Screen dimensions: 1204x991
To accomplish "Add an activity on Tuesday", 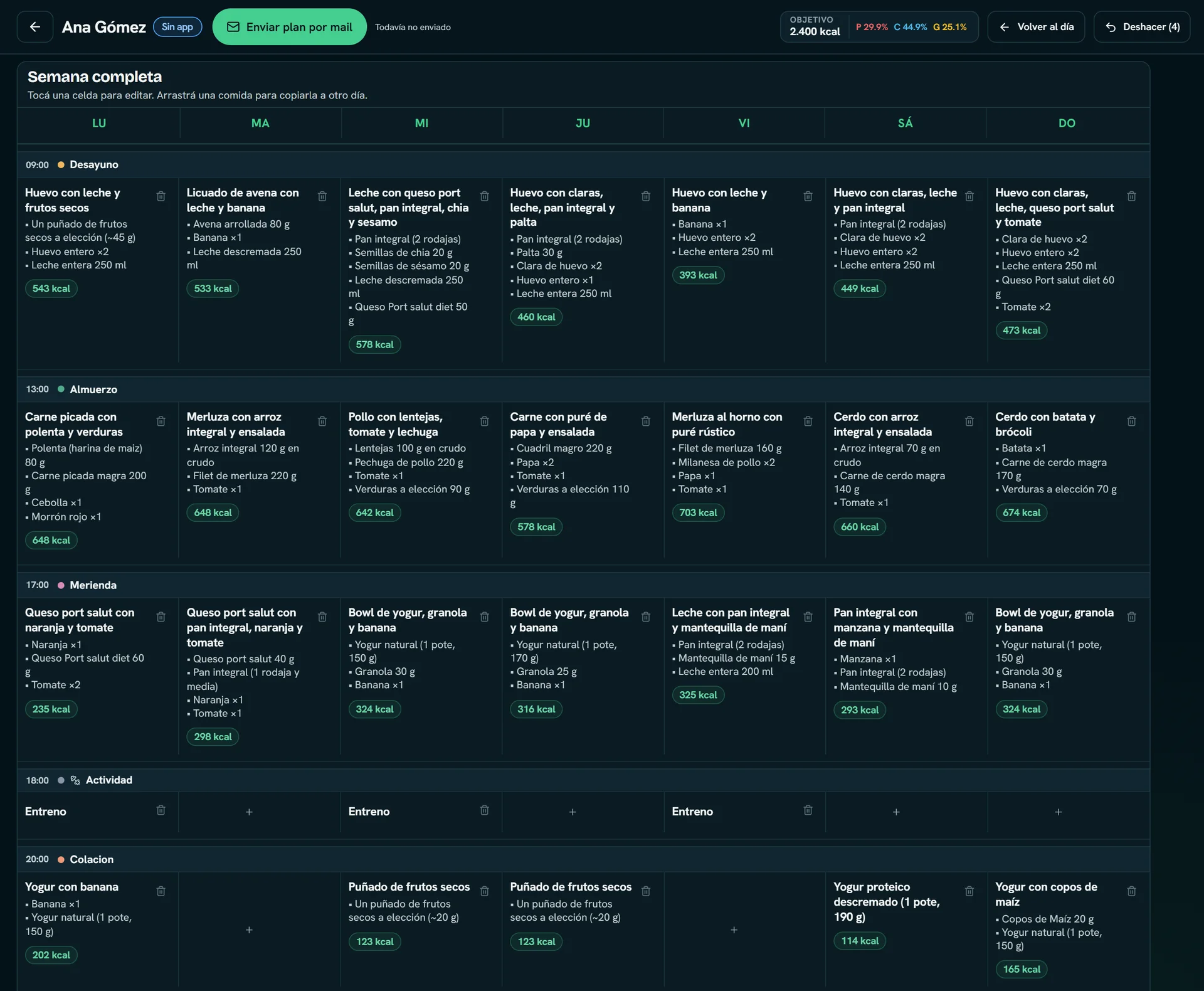I will (x=249, y=812).
